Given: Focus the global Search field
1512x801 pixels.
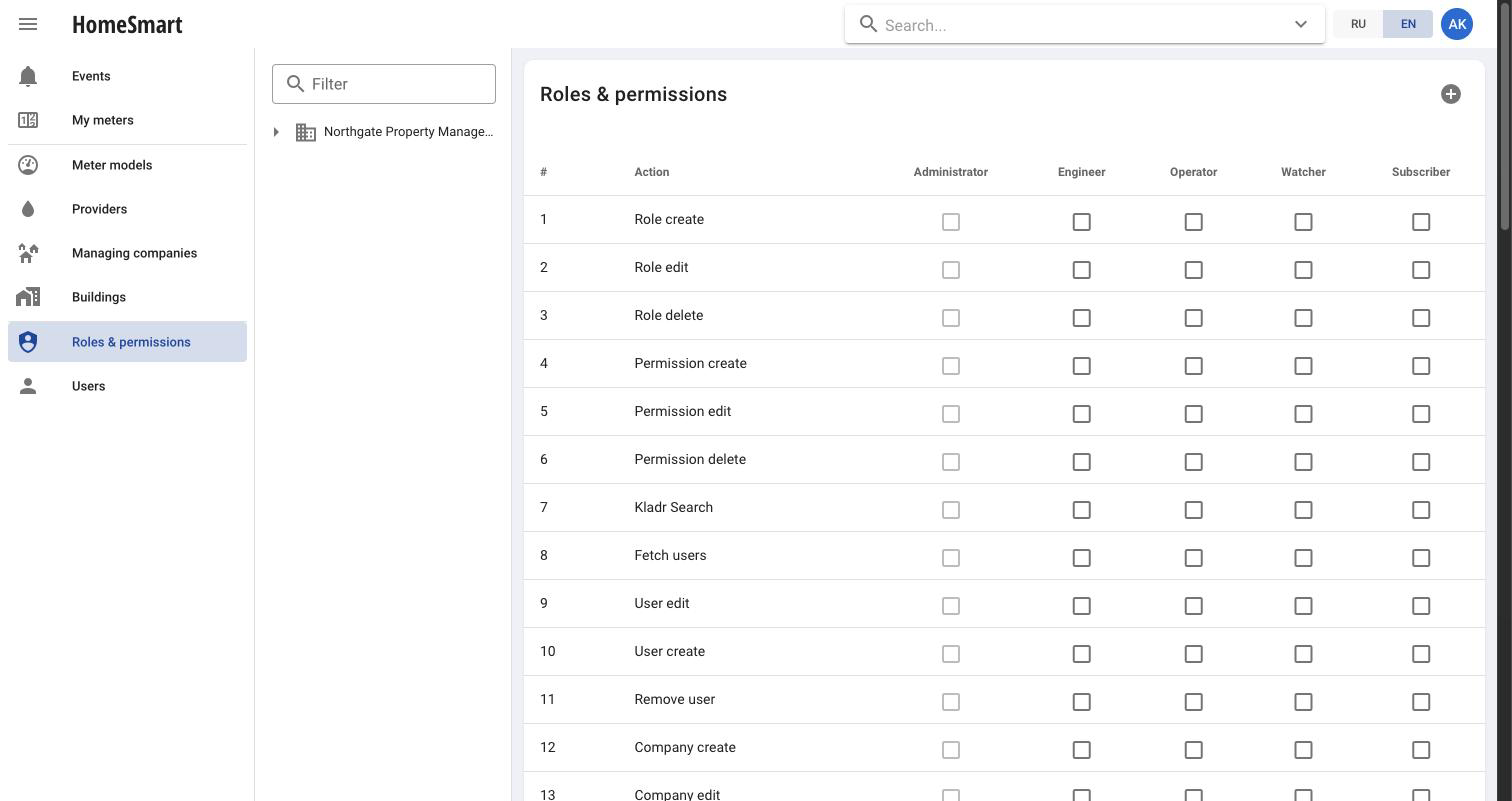Looking at the screenshot, I should point(1085,25).
